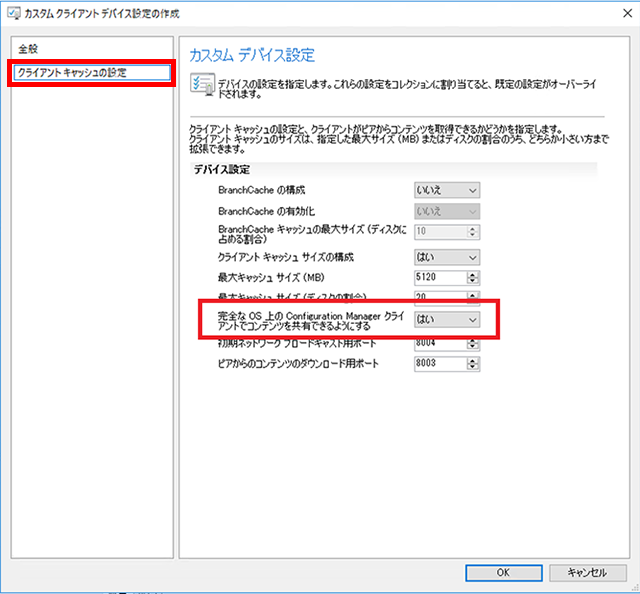Click the カスタム デバイス設定 header icon
This screenshot has width=640, height=594.
(201, 83)
